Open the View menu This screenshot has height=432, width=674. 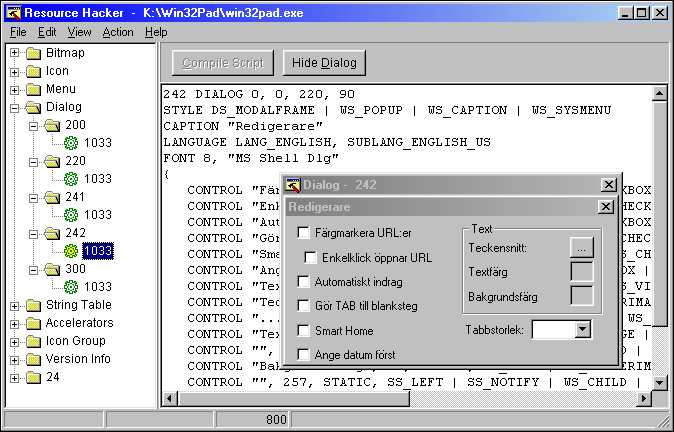79,32
